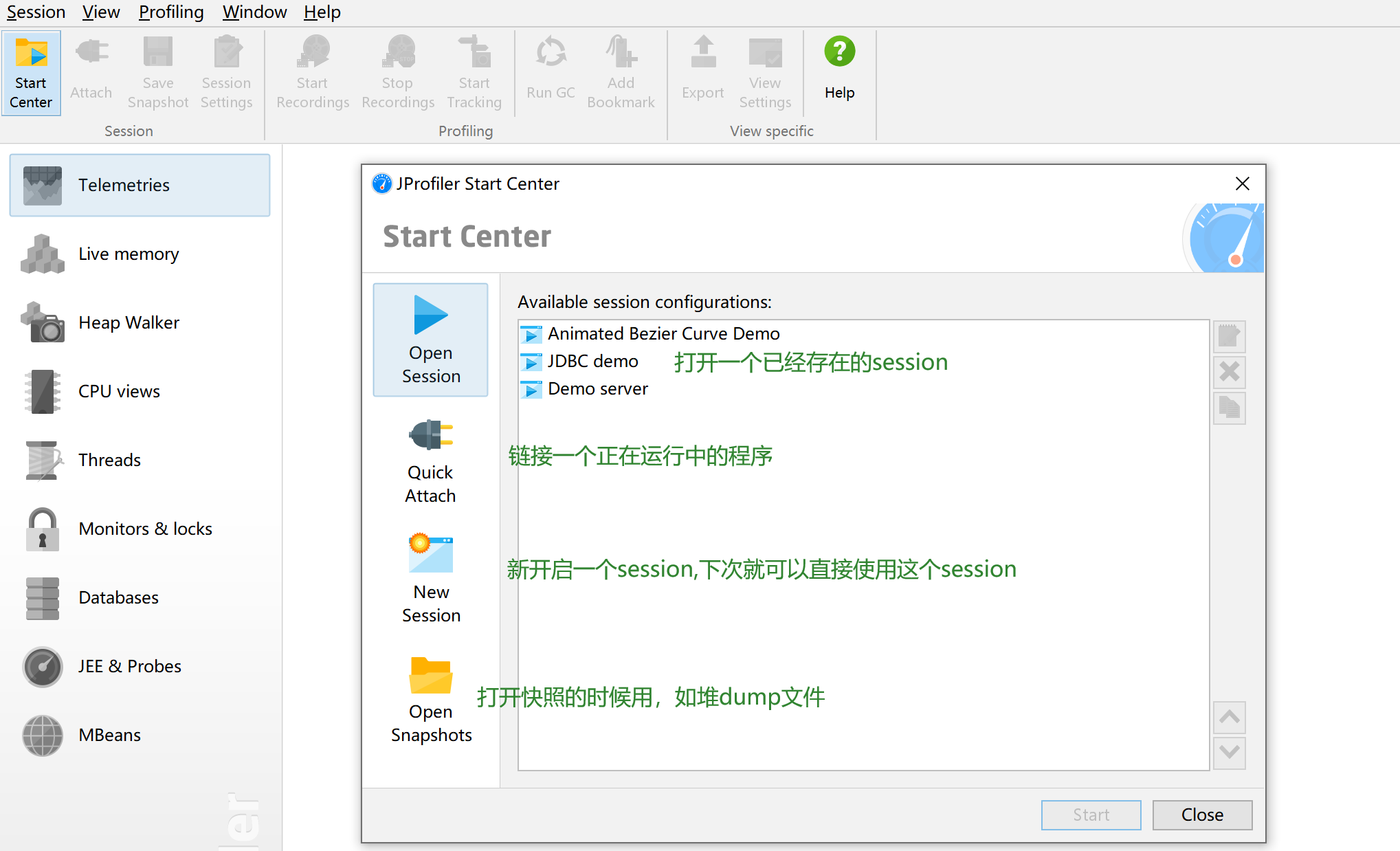Switch to the Quick Attach tab
Screen dimensions: 1400x851
(x=431, y=461)
